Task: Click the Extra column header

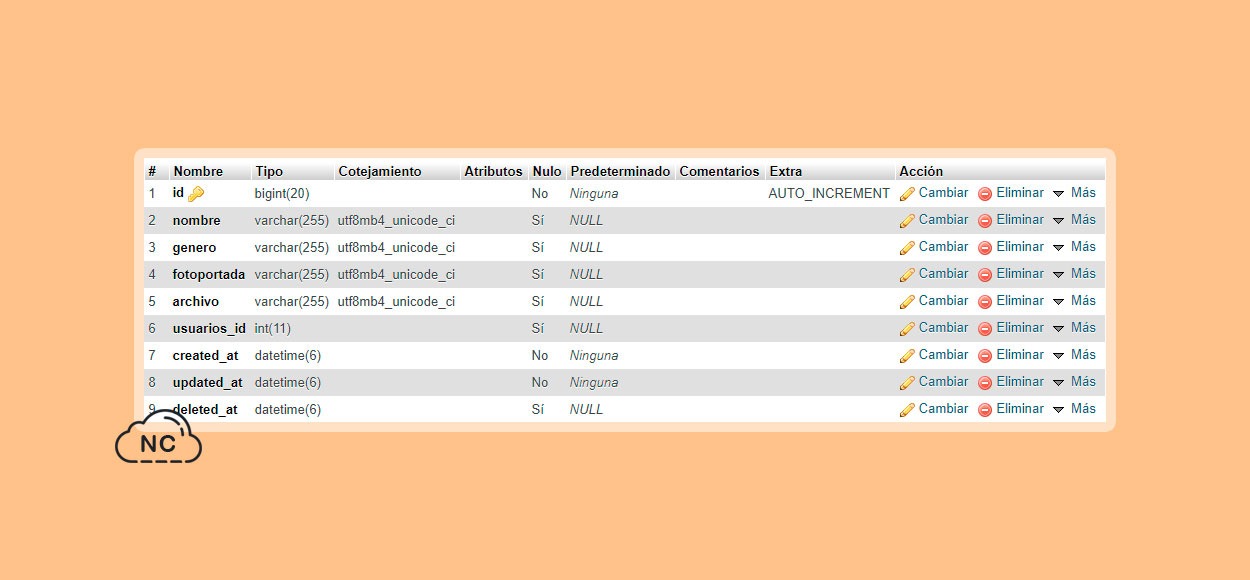Action: pos(786,172)
